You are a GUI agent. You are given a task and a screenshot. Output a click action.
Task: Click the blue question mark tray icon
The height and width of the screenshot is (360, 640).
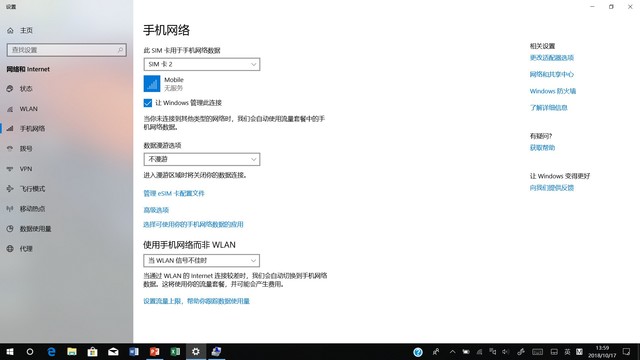(x=418, y=352)
